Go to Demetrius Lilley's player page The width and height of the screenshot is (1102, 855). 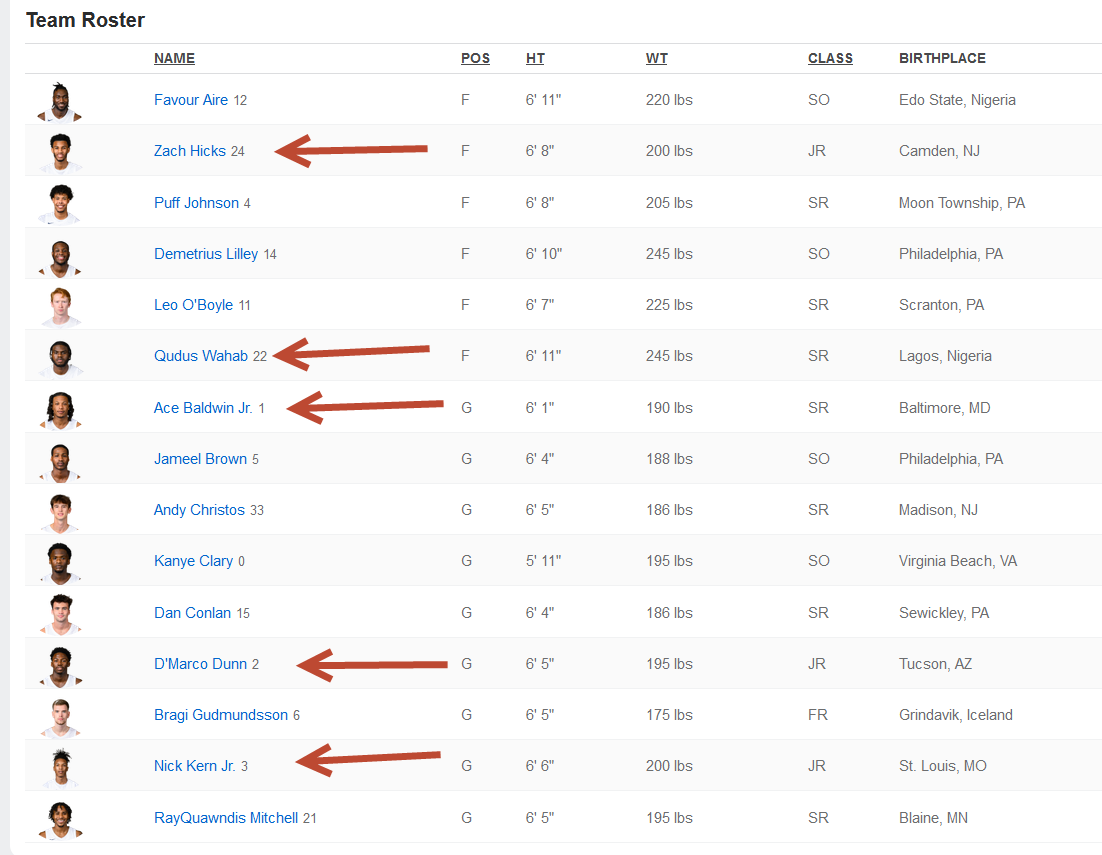(206, 254)
